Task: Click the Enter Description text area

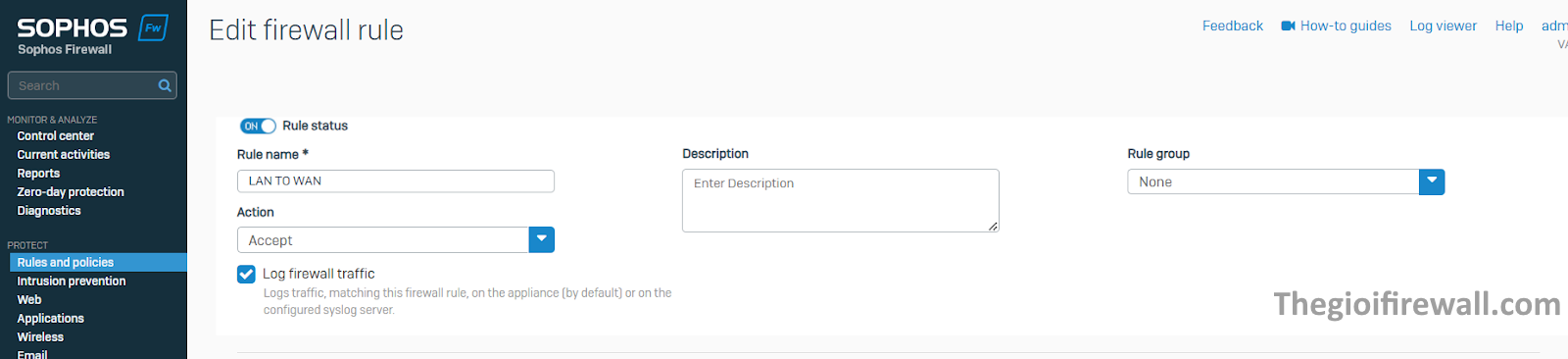Action: [841, 200]
